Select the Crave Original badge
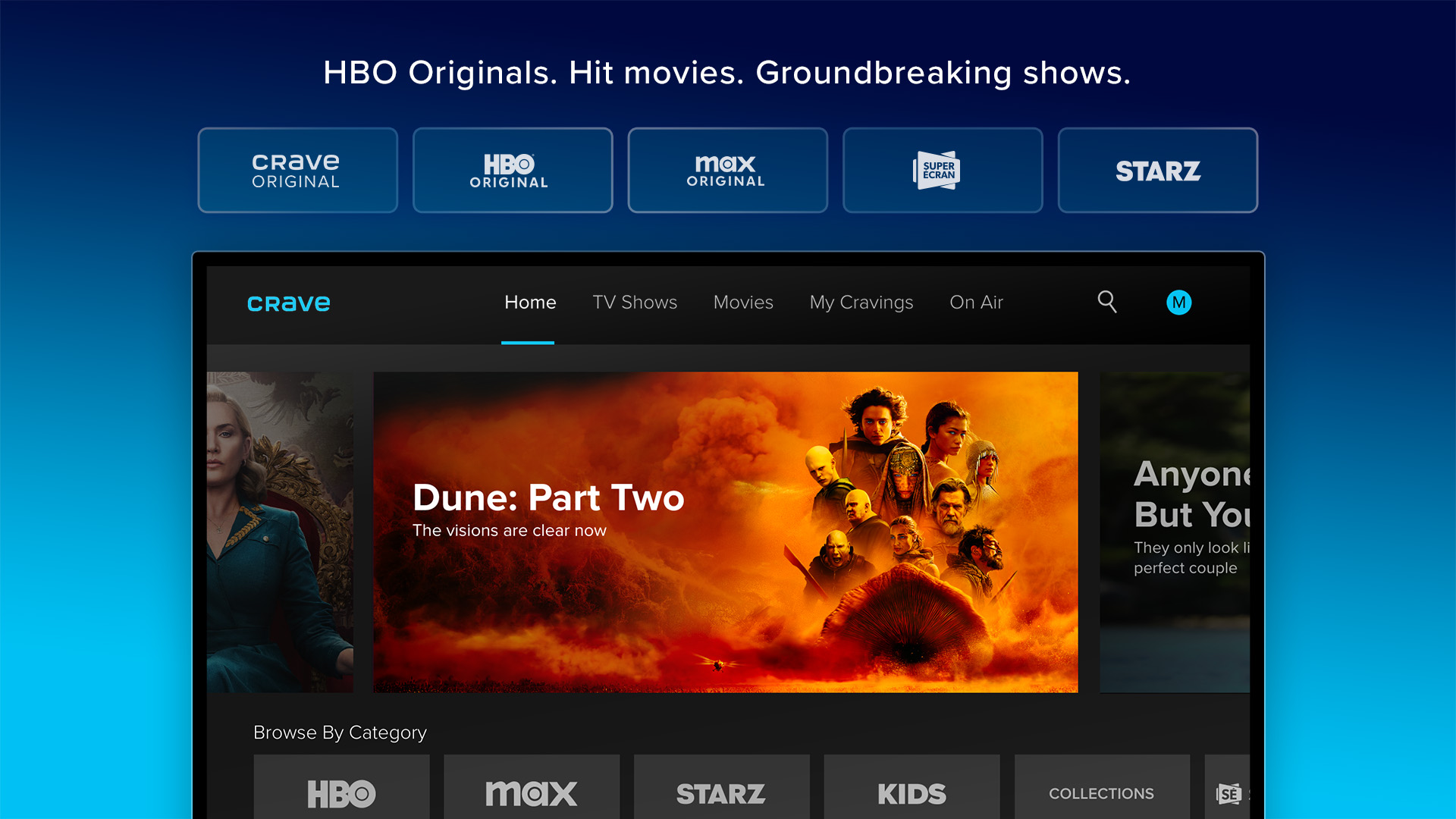The image size is (1456, 819). (297, 171)
